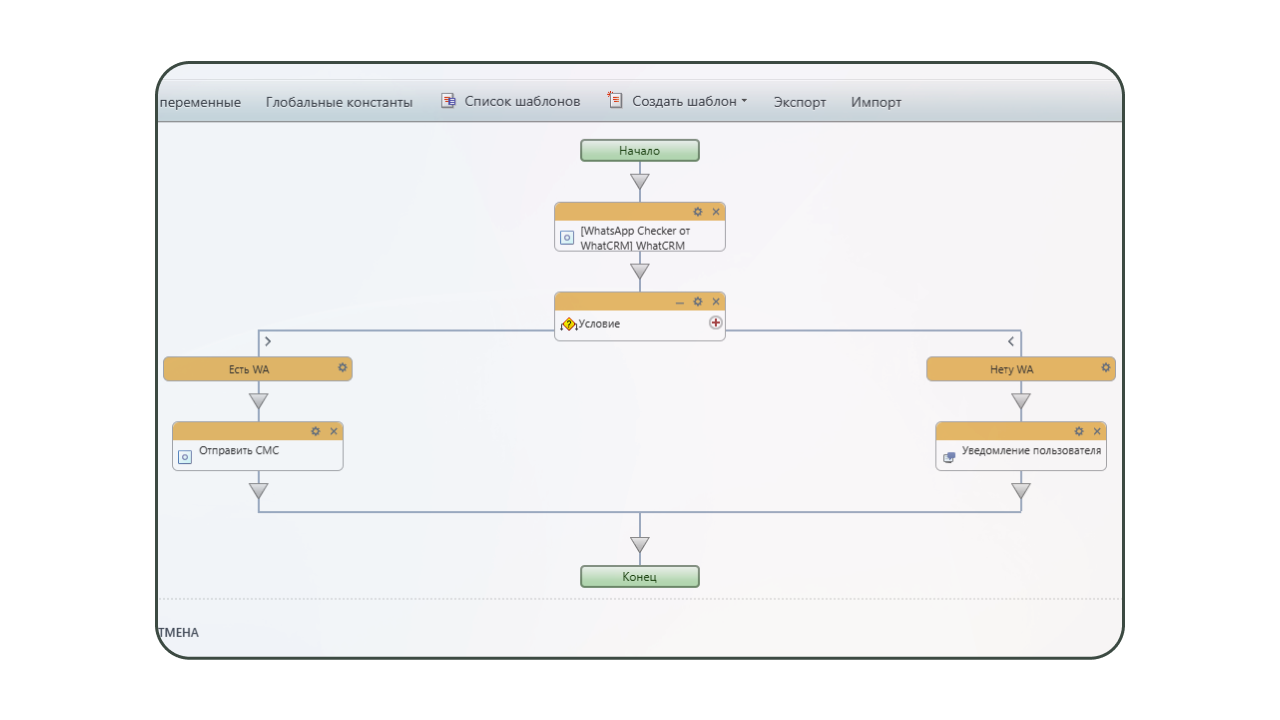Open settings gear of WhatsApp Checker block
The width and height of the screenshot is (1280, 720).
tap(698, 212)
